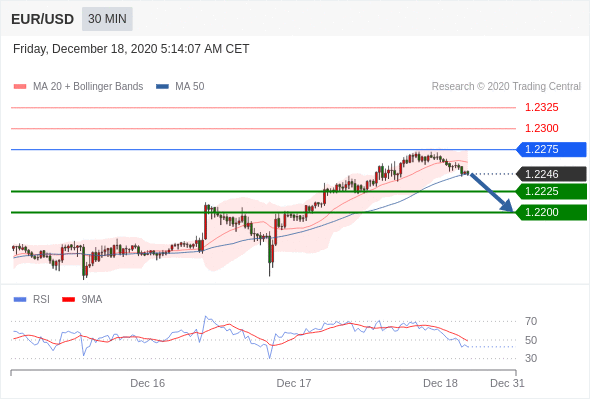The image size is (590, 400).
Task: Click the Dec 31 date axis label
Action: [507, 383]
